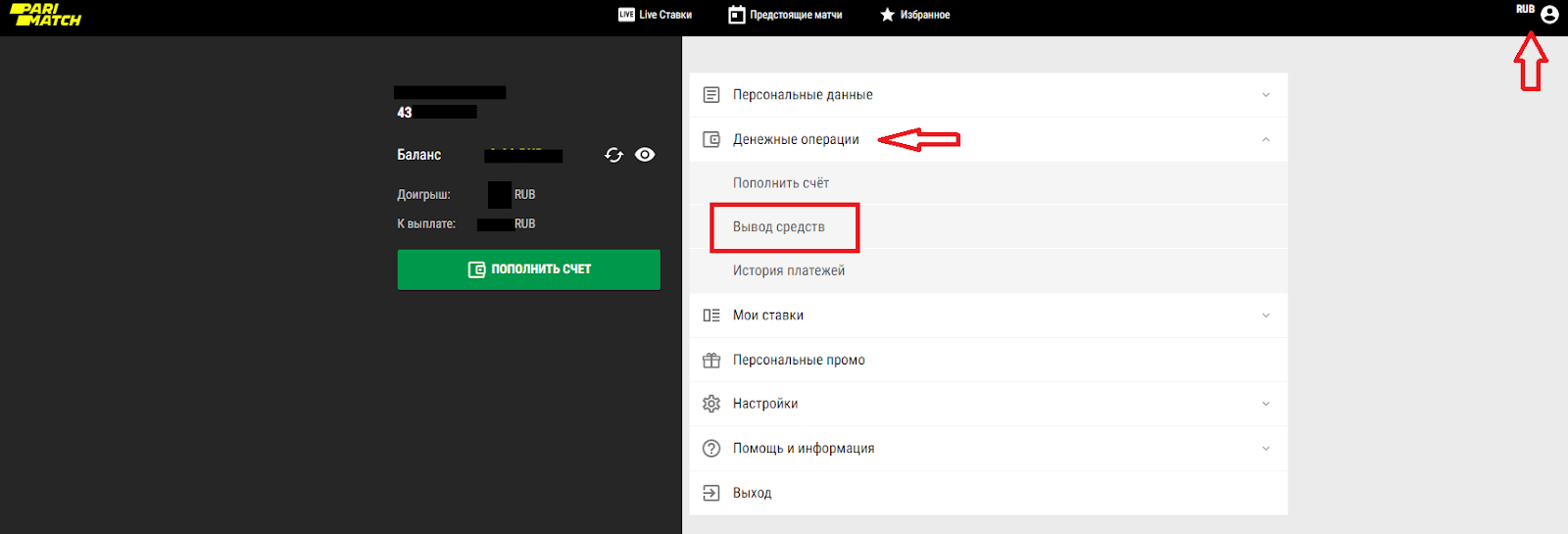The width and height of the screenshot is (1568, 534).
Task: Click Выход to log out
Action: [752, 493]
